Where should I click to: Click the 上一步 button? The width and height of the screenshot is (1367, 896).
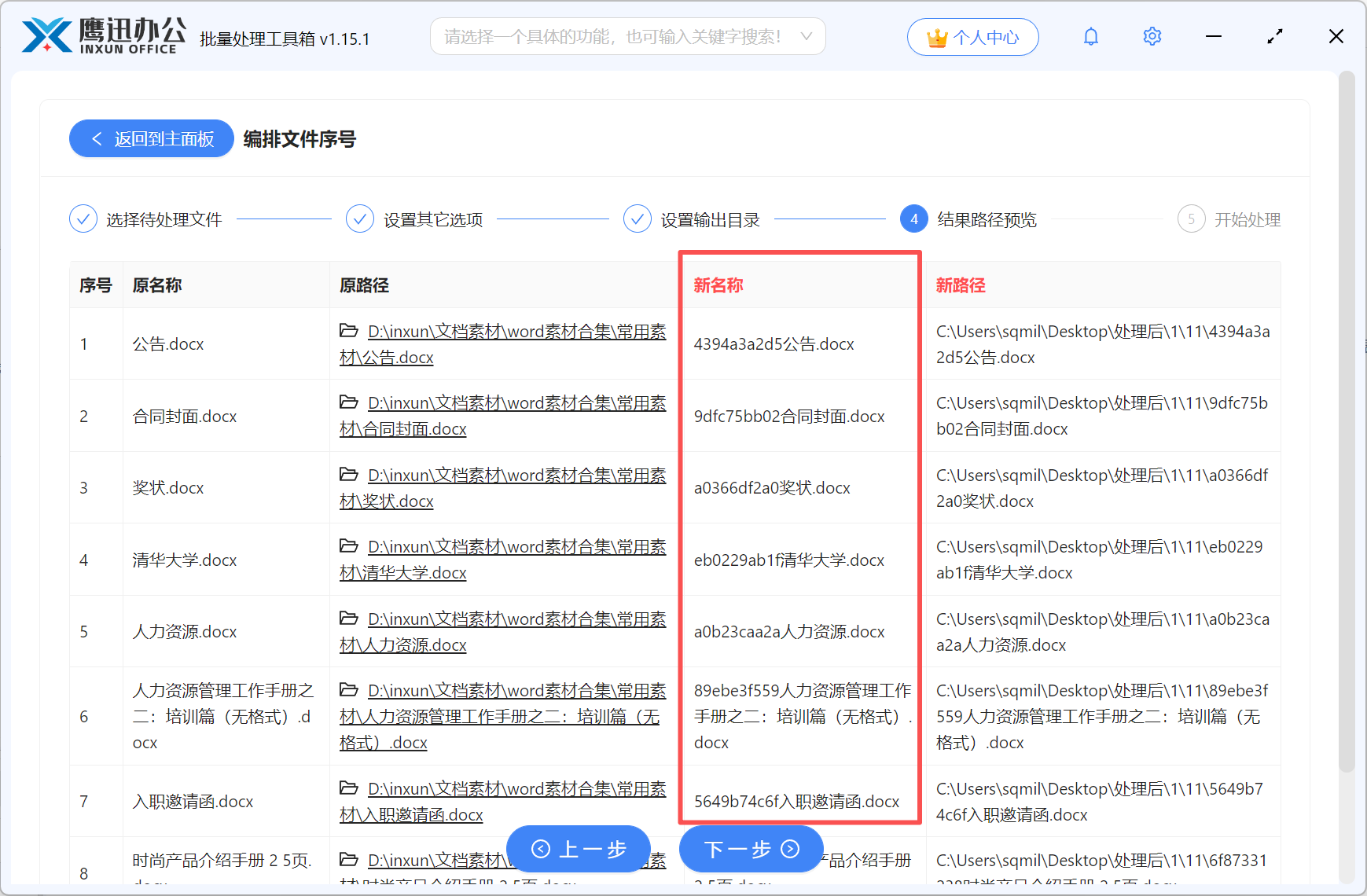(578, 850)
